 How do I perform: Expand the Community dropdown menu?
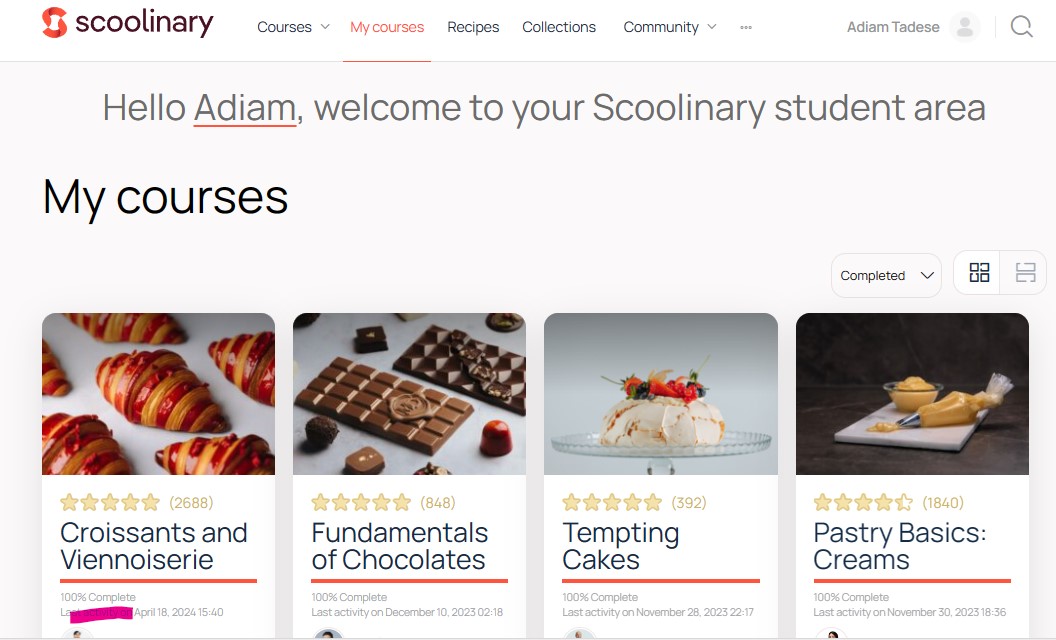click(x=669, y=27)
